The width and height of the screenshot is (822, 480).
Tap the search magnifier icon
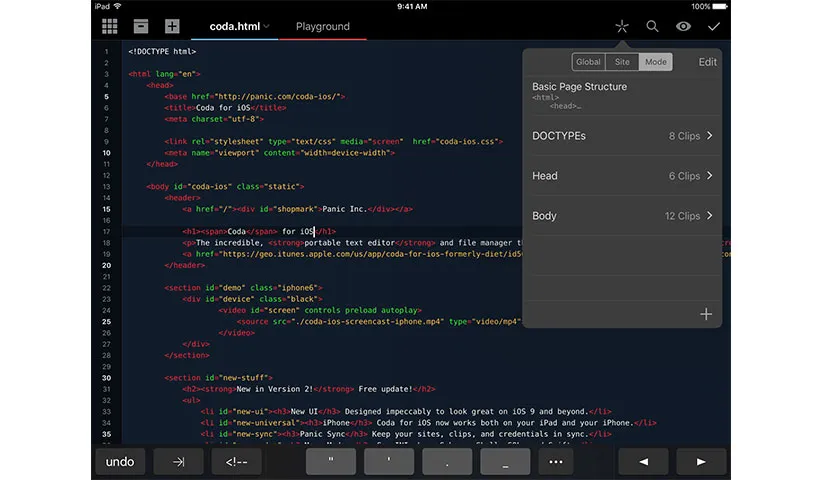tap(652, 27)
